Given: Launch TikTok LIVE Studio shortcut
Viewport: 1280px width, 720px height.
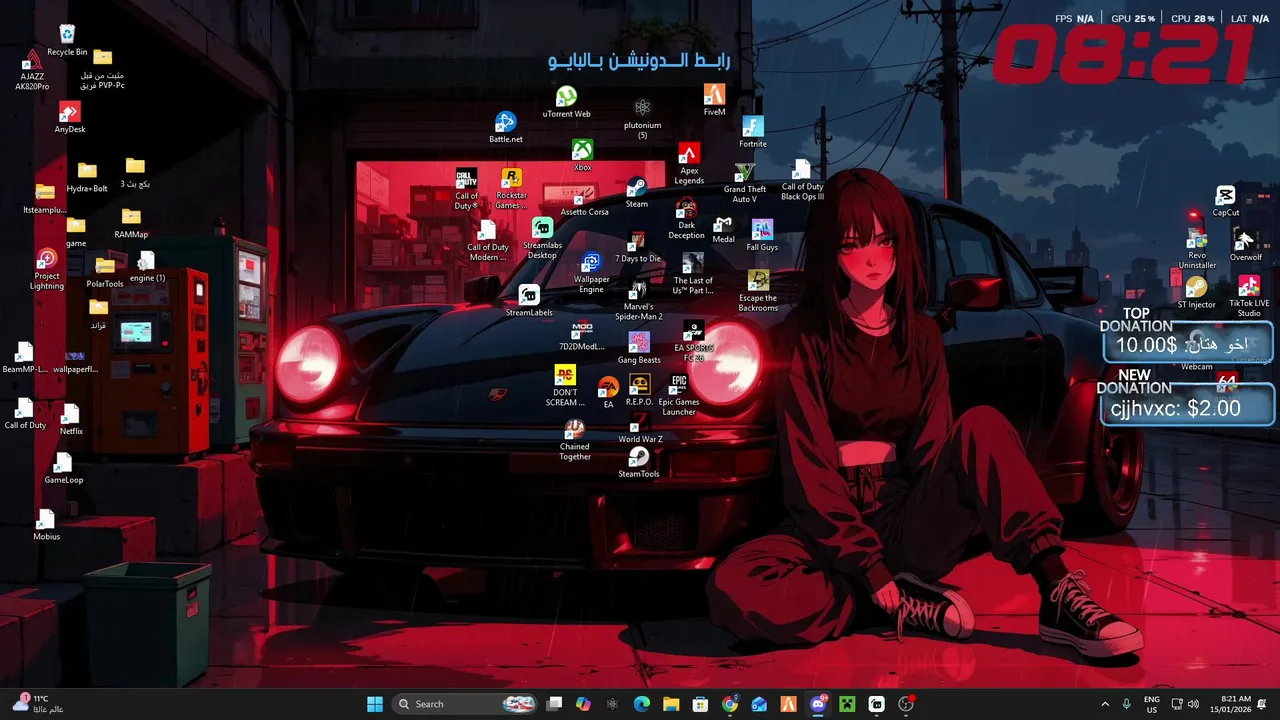Looking at the screenshot, I should pos(1249,297).
